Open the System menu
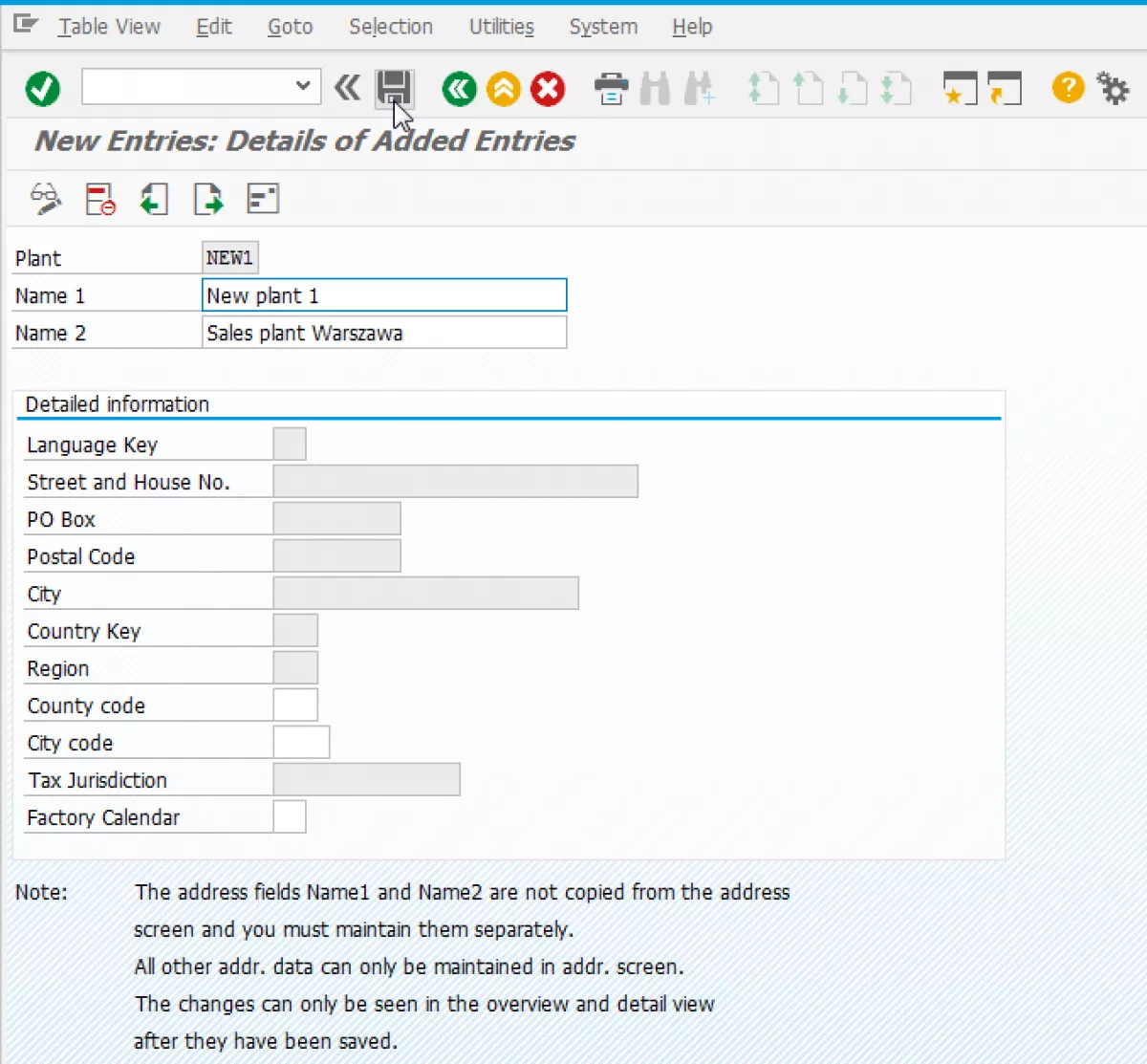The height and width of the screenshot is (1064, 1147). coord(603,27)
